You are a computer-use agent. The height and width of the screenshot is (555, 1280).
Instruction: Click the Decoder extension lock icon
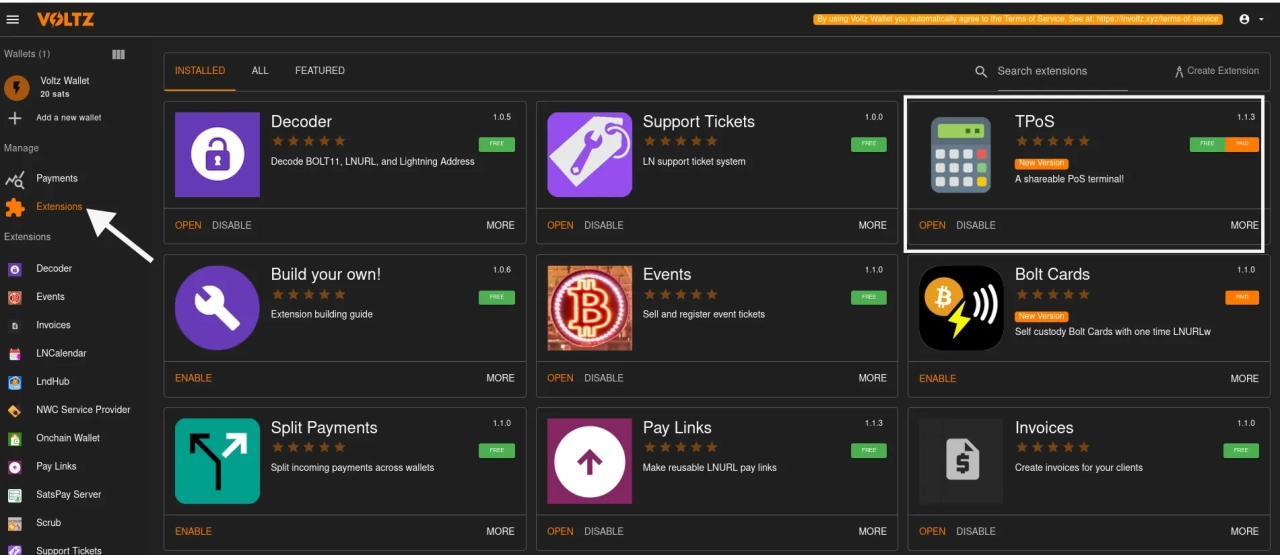coord(217,154)
